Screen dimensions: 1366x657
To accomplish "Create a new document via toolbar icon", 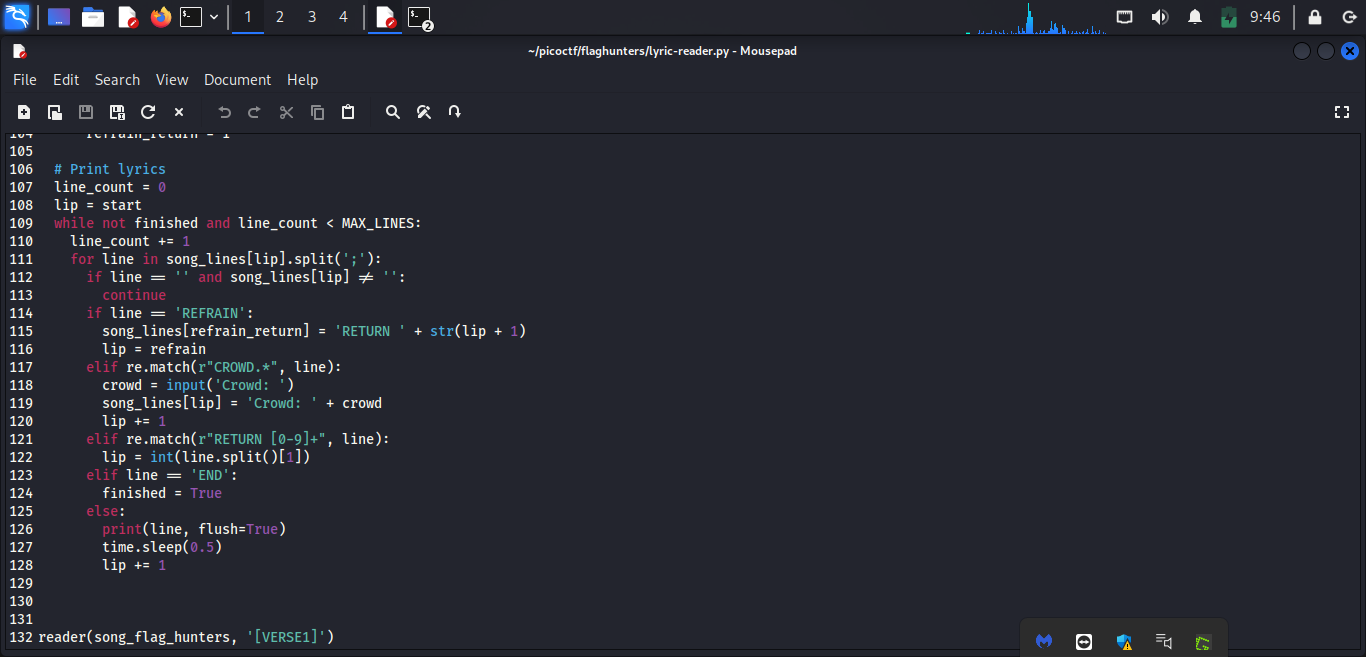I will click(x=24, y=112).
